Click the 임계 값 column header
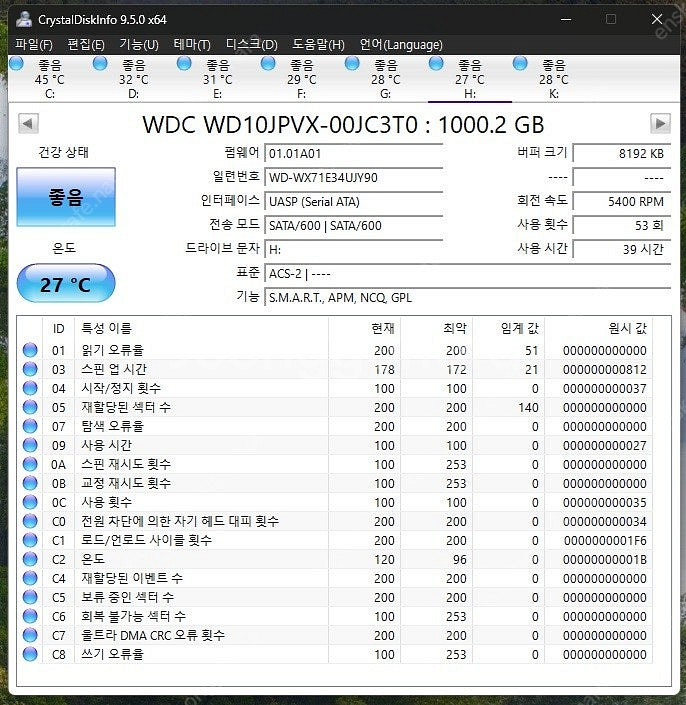 pos(508,328)
